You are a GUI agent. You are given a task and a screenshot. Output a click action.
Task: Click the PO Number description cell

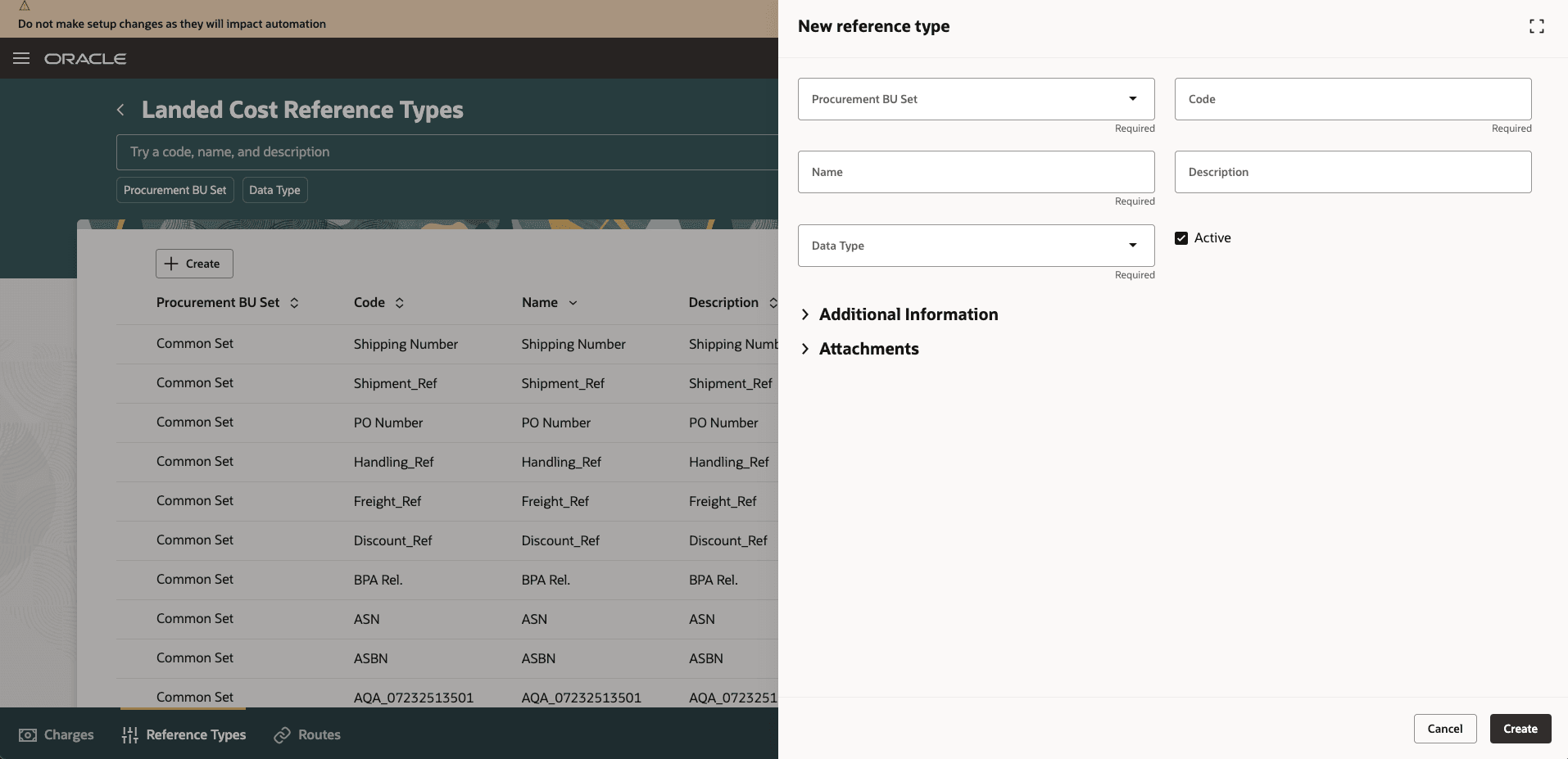[x=724, y=423]
